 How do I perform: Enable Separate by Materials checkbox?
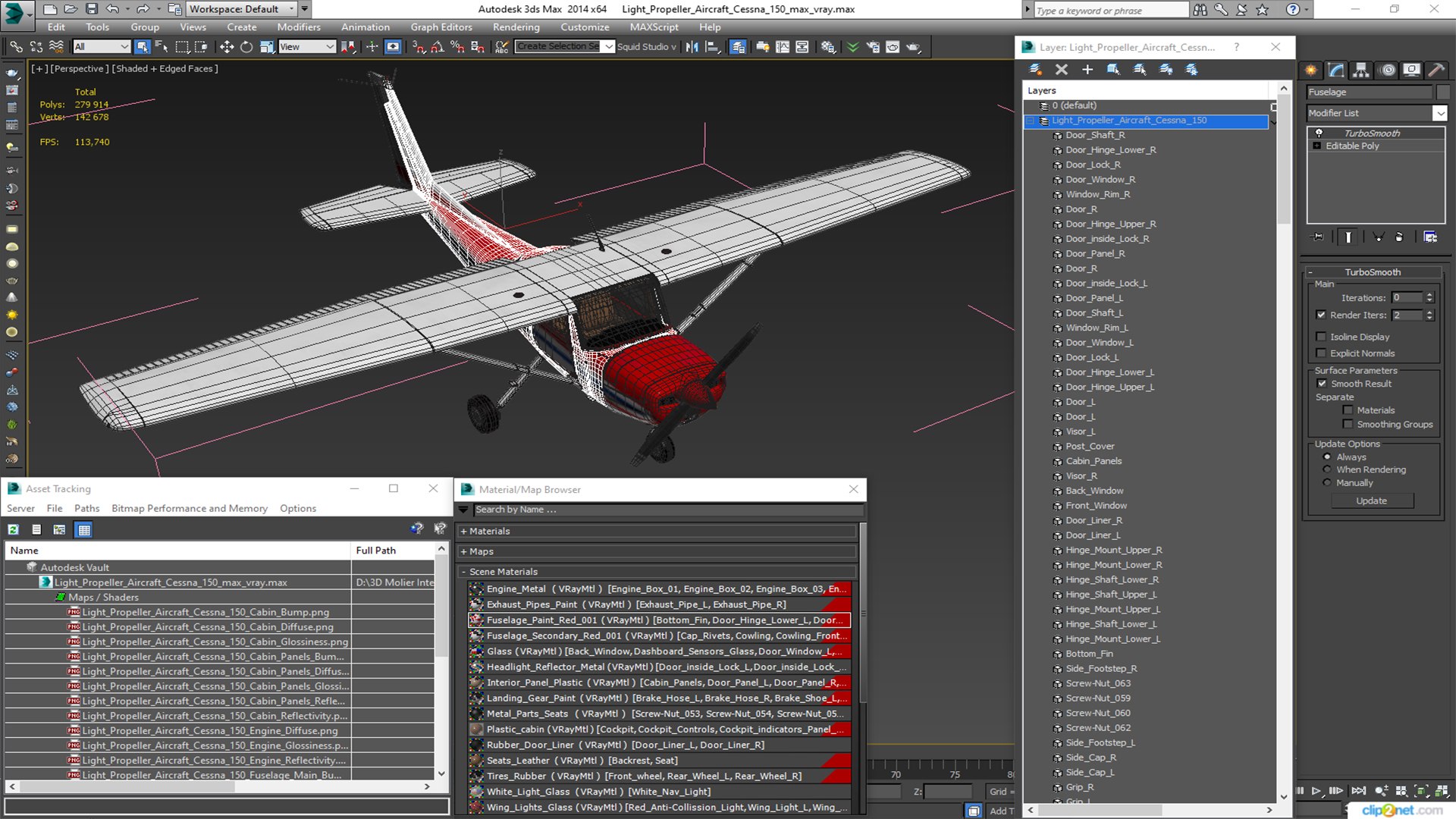[1348, 410]
